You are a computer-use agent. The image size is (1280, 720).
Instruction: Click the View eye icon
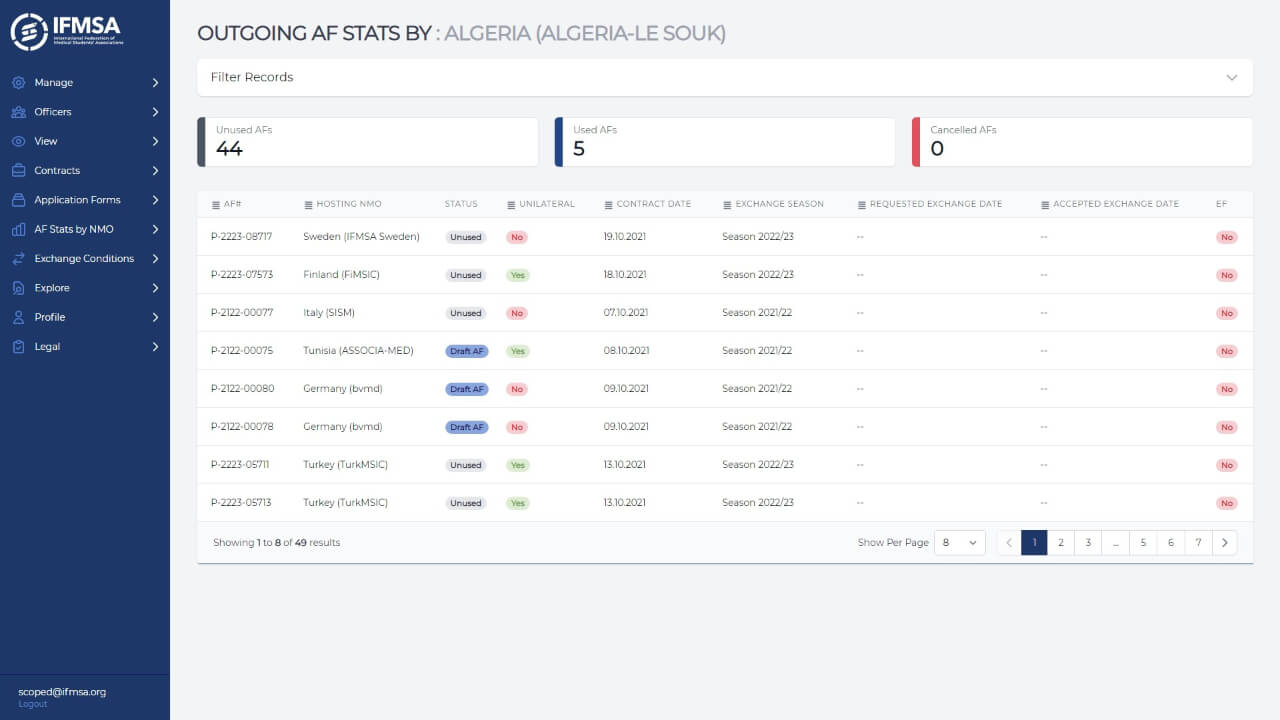[18, 141]
